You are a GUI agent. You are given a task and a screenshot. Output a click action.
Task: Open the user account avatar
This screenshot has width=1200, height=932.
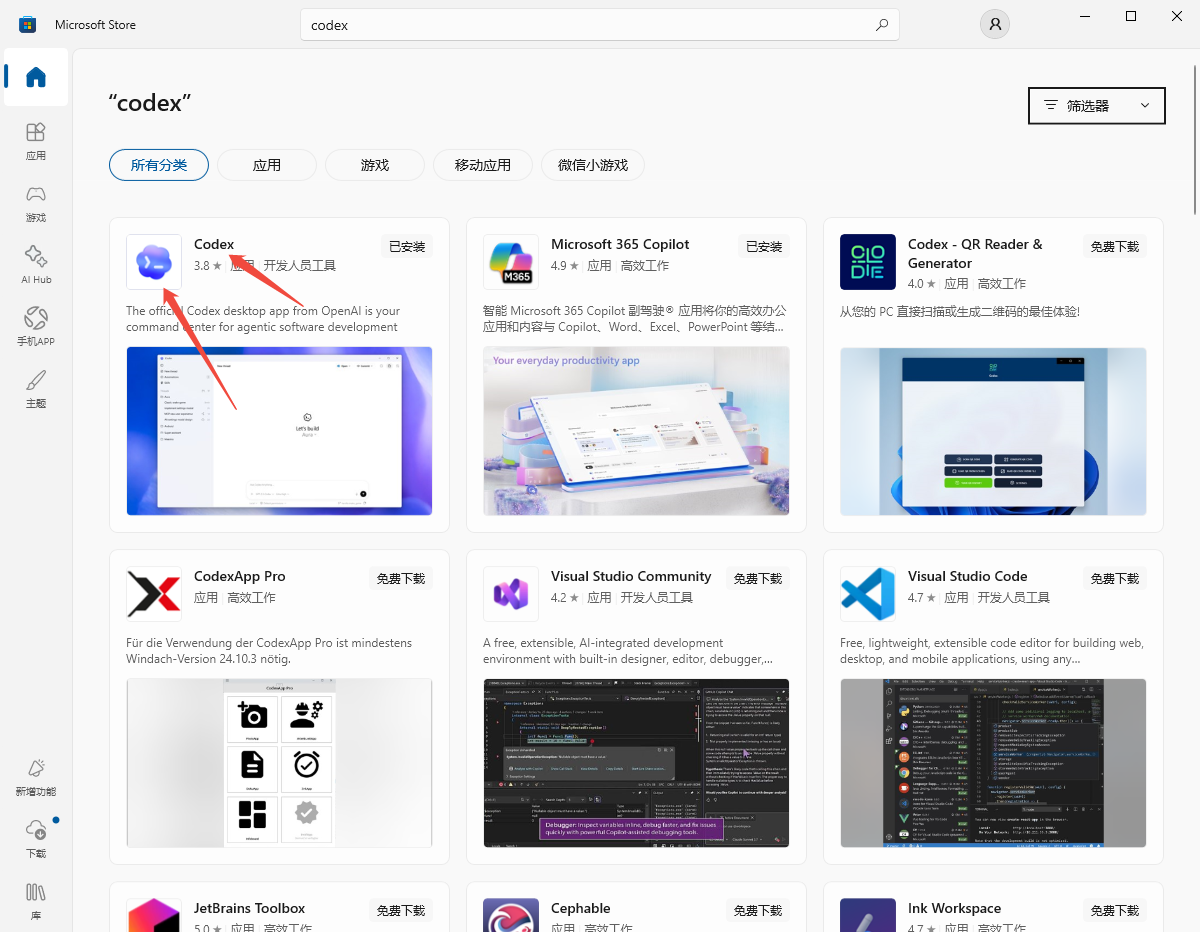click(x=994, y=25)
